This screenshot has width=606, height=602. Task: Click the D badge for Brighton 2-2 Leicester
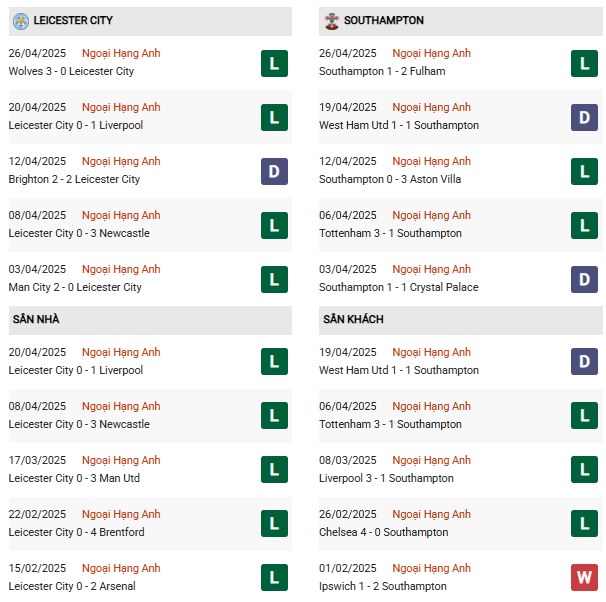point(274,171)
